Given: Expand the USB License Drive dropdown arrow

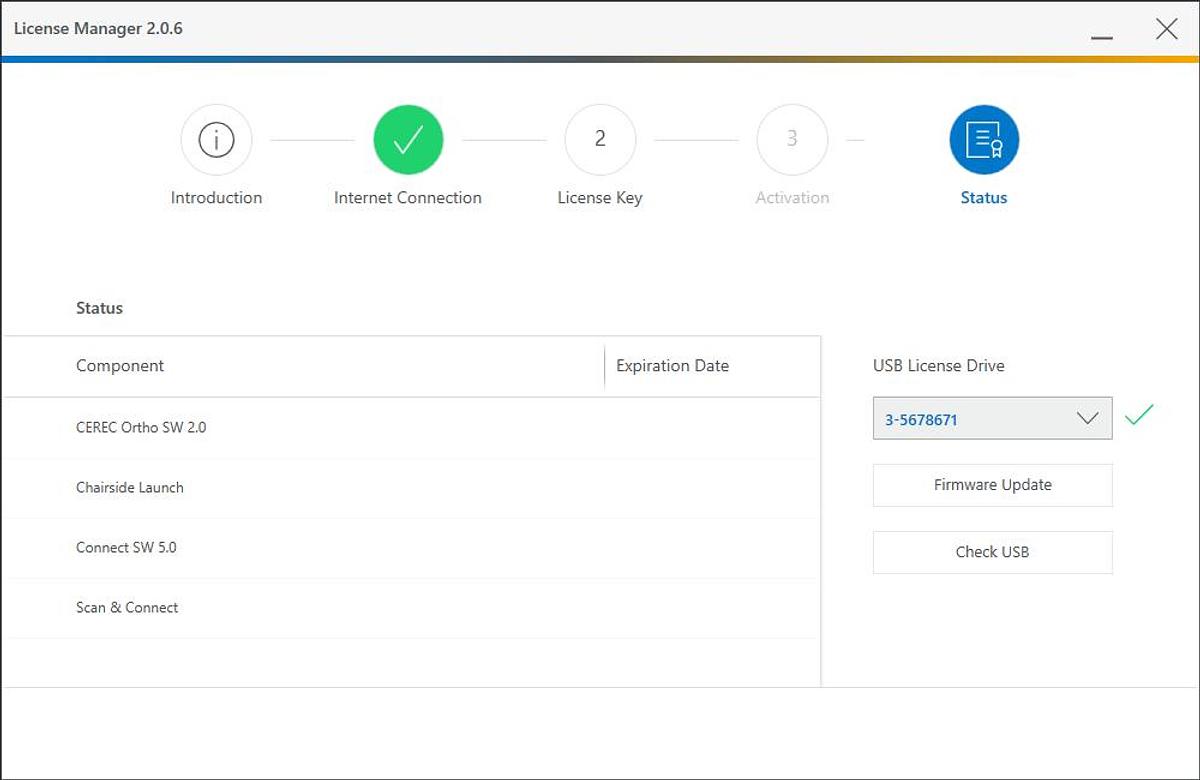Looking at the screenshot, I should [x=1088, y=419].
